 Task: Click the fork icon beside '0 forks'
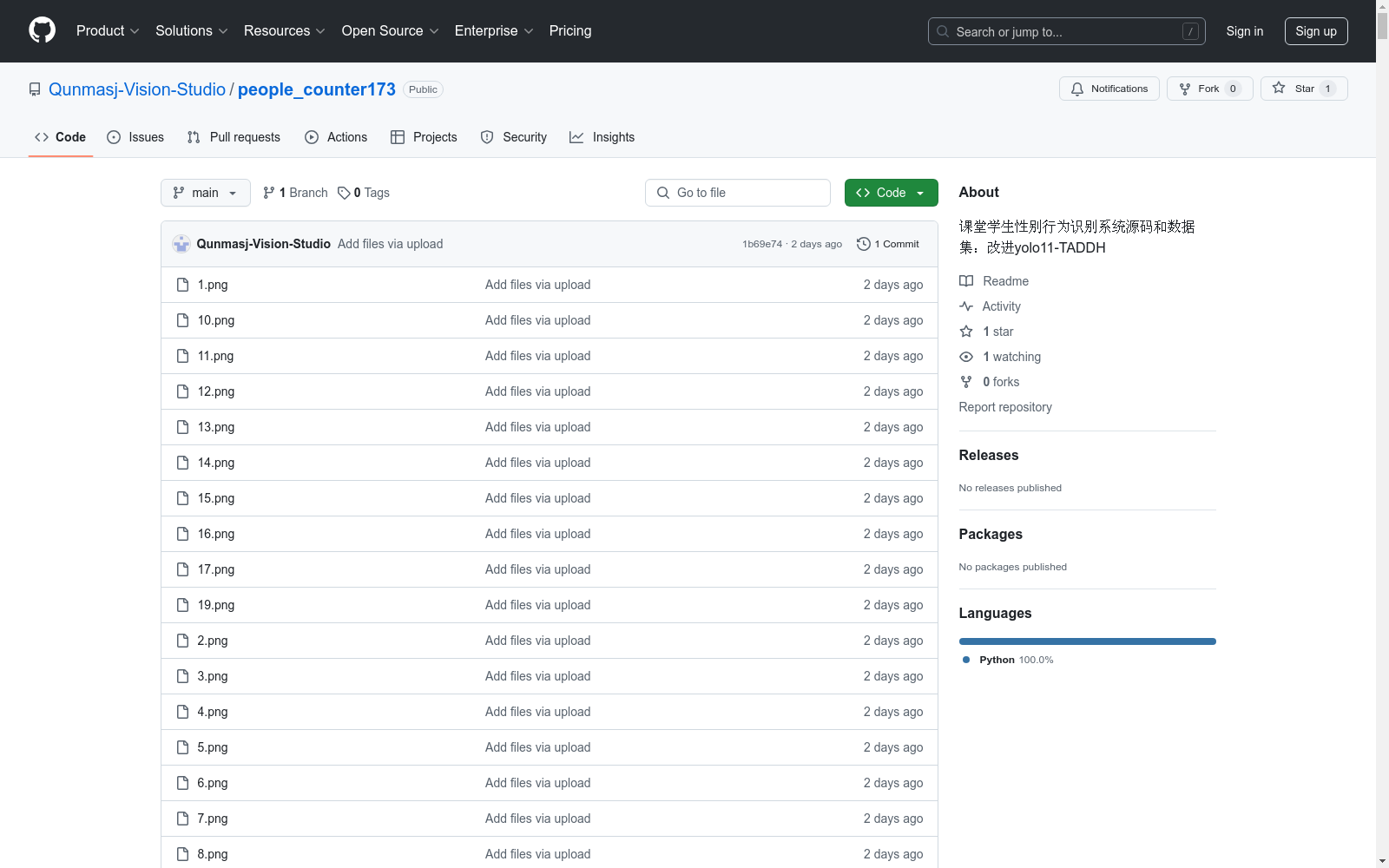(966, 382)
